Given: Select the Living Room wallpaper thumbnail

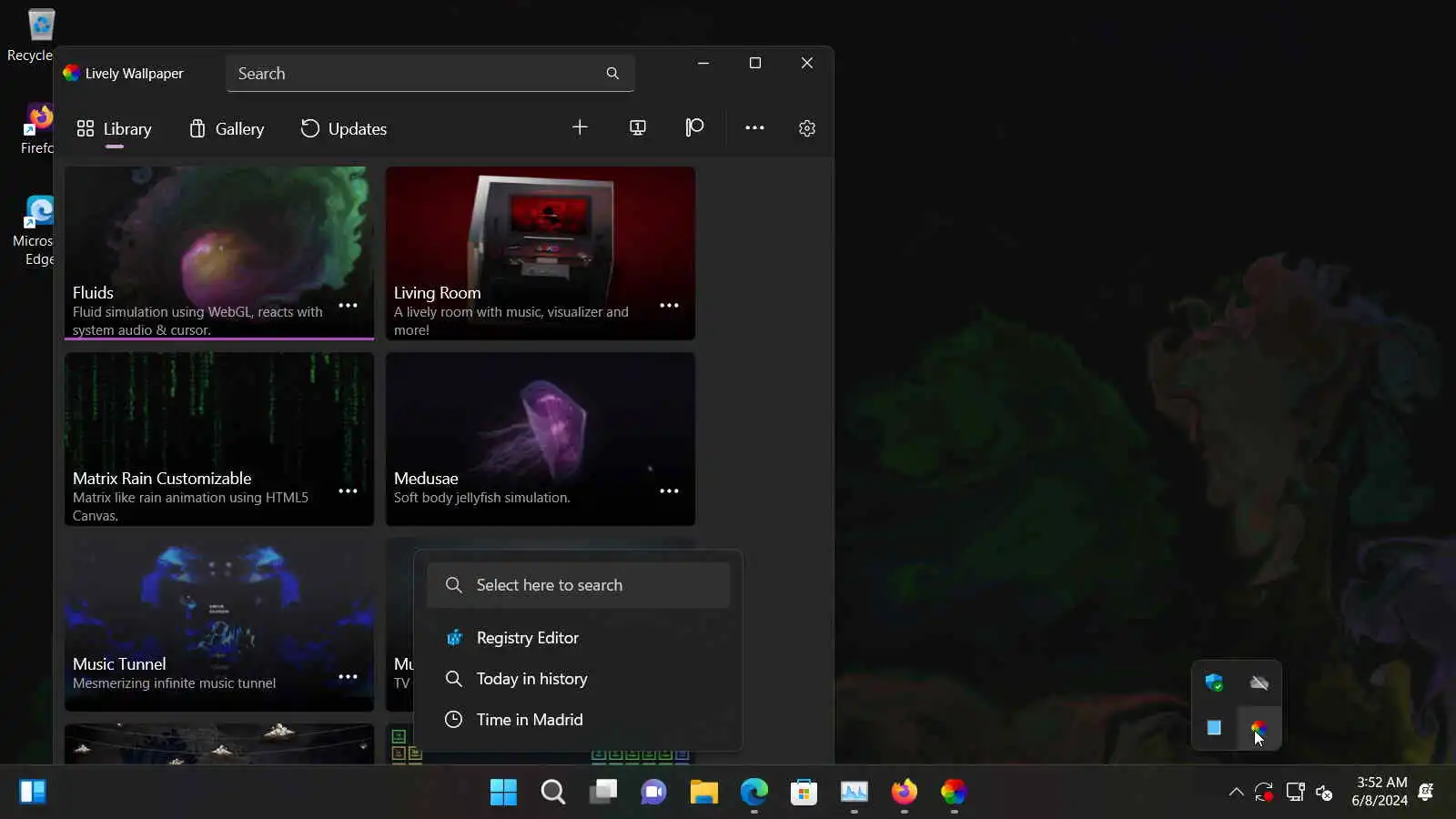Looking at the screenshot, I should [541, 253].
